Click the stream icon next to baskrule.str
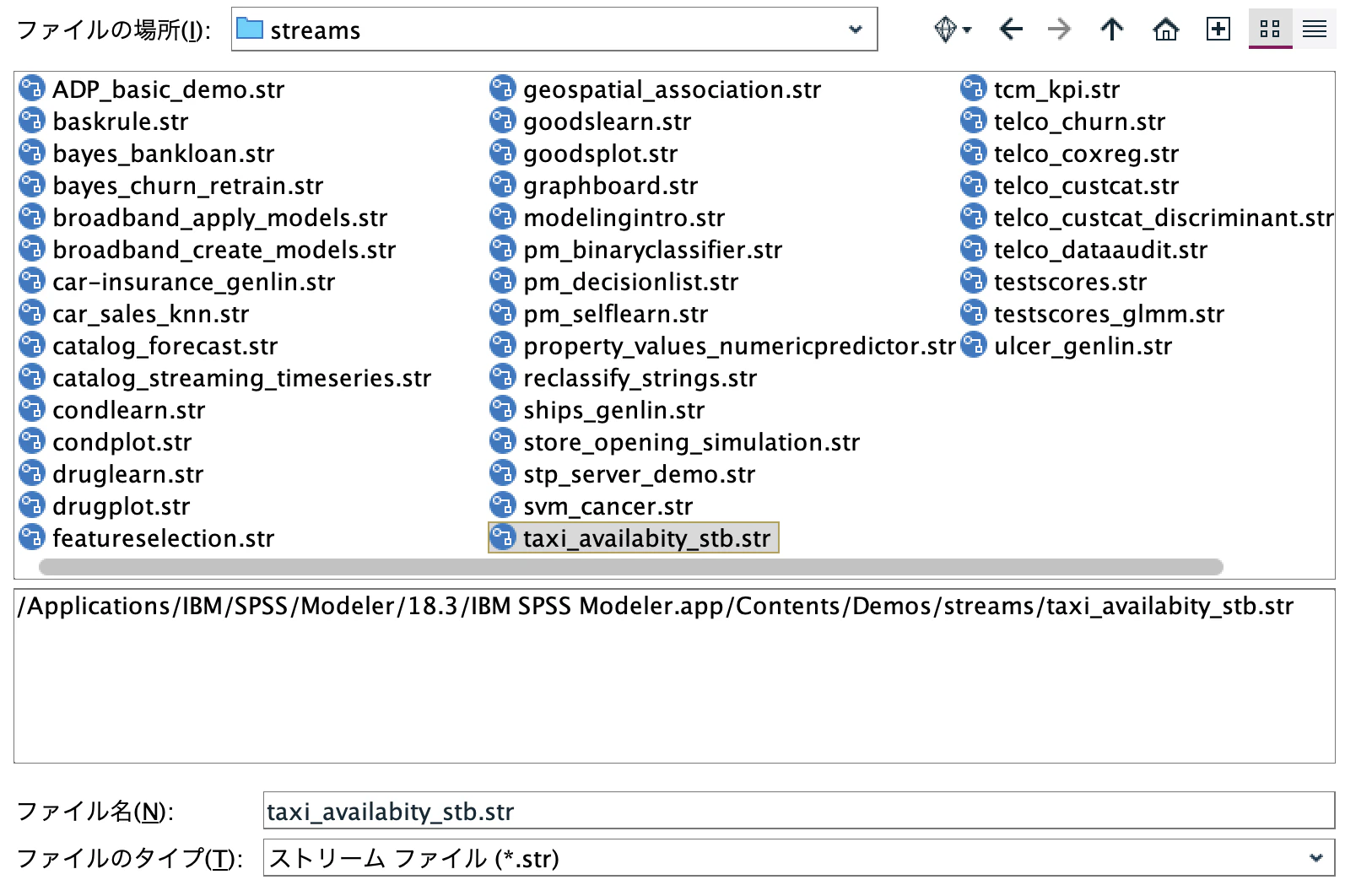The height and width of the screenshot is (896, 1345). pos(32,121)
